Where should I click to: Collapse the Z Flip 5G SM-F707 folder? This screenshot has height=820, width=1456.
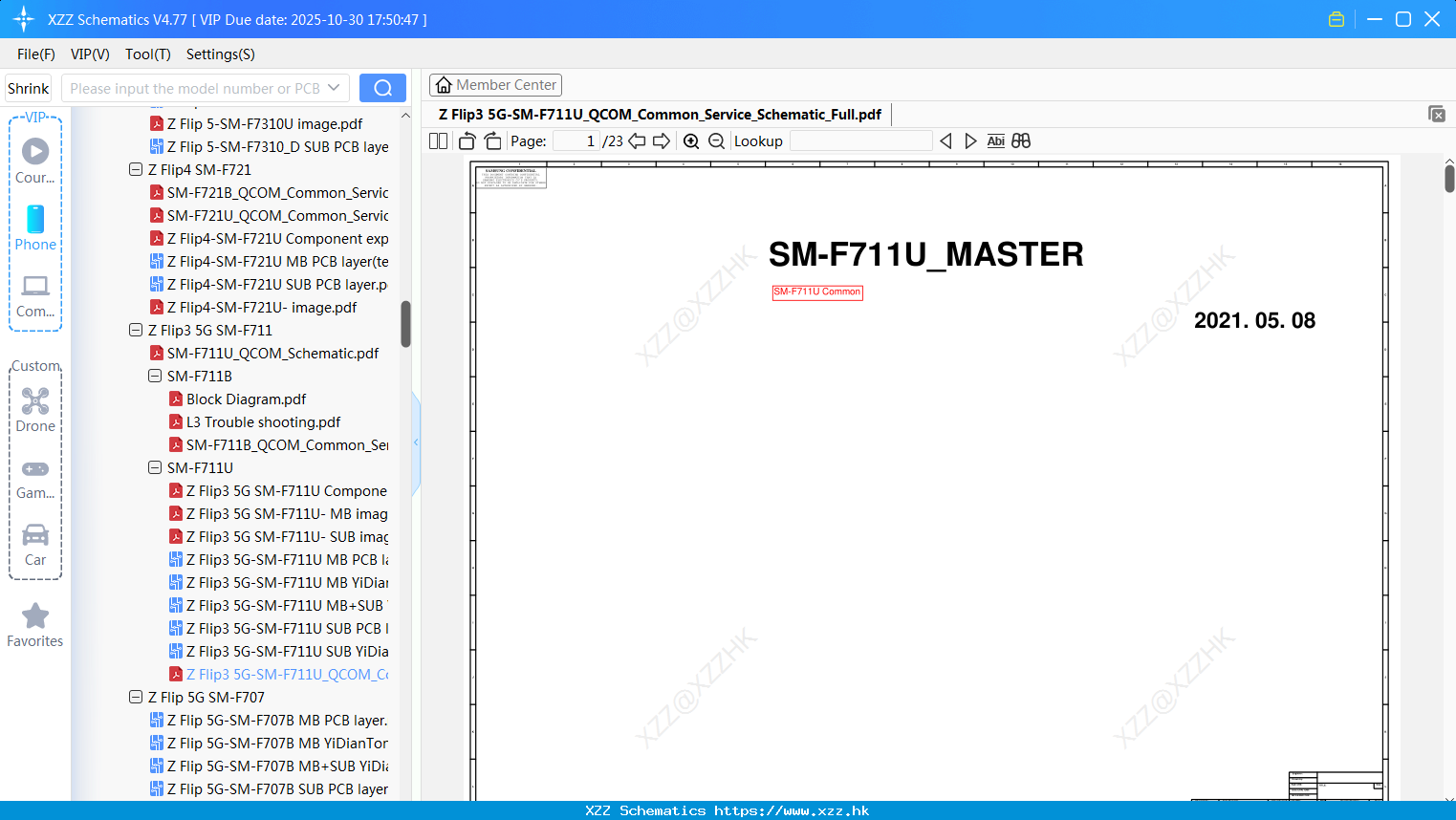point(136,697)
